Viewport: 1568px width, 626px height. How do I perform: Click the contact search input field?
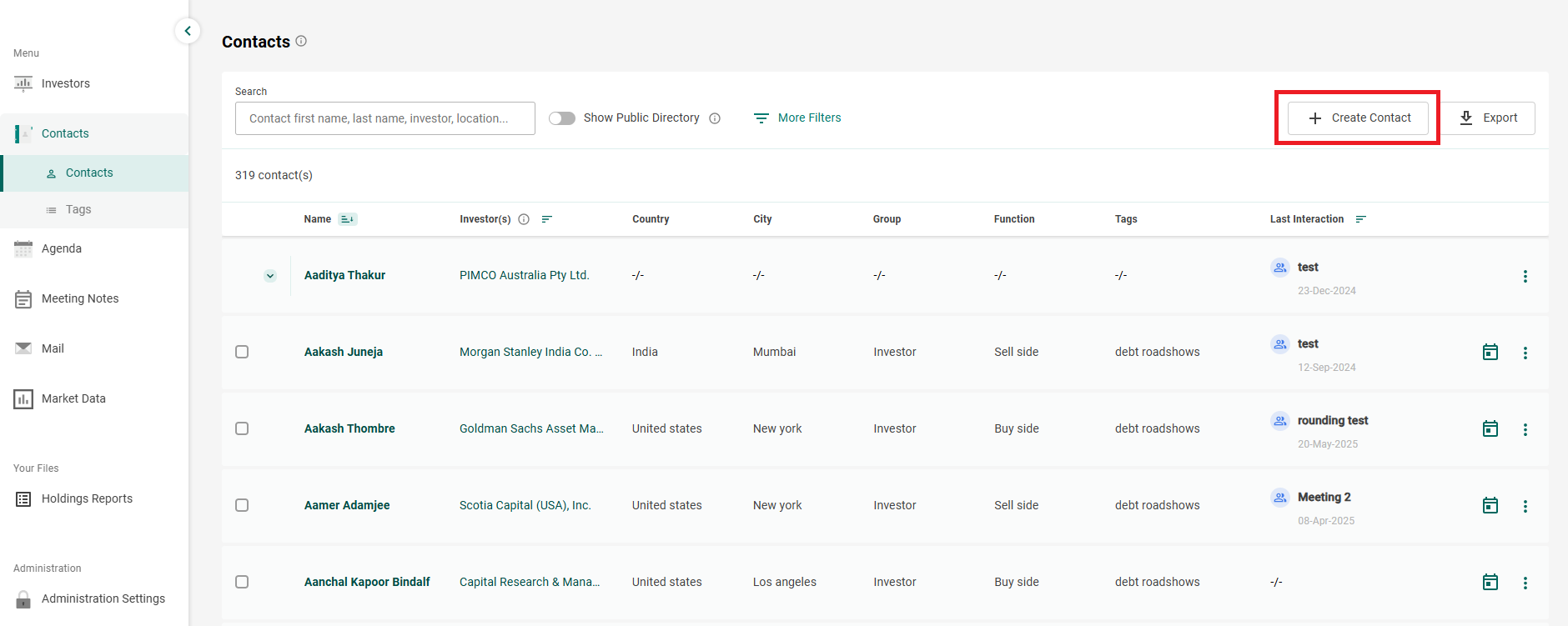[x=384, y=118]
